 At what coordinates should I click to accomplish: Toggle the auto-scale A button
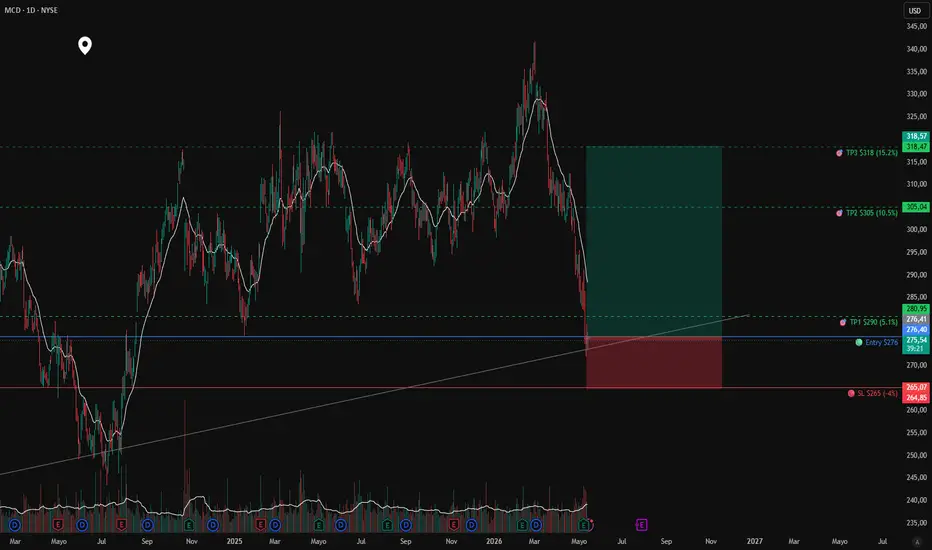917,542
